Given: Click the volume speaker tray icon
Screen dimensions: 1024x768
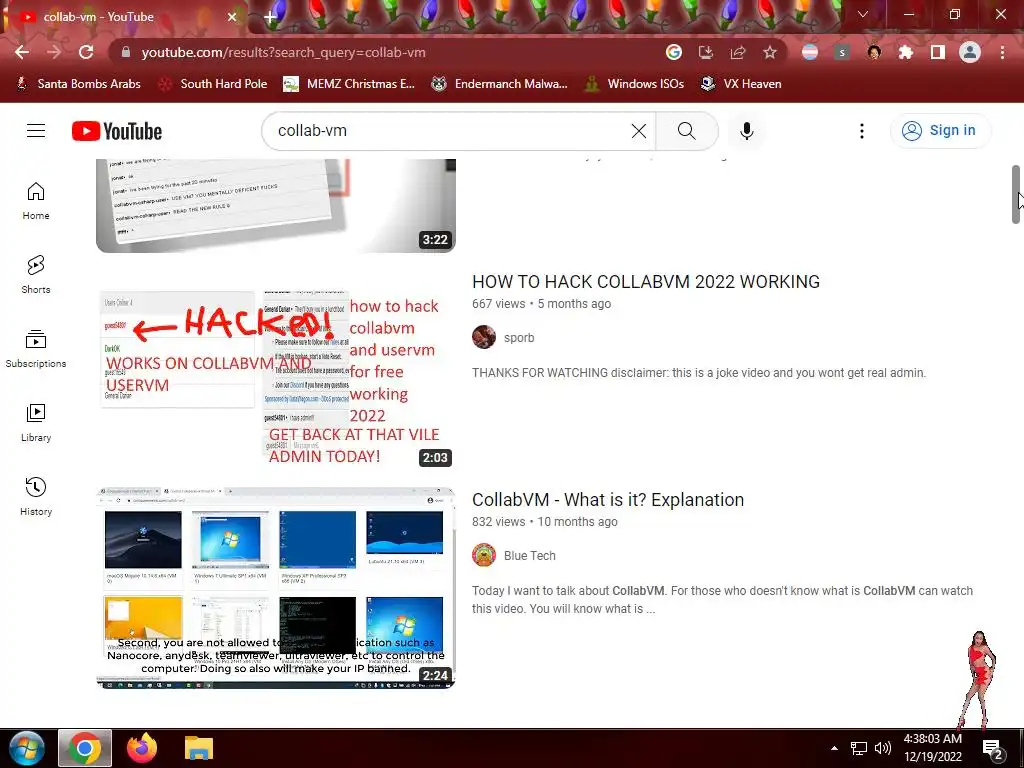Looking at the screenshot, I should pos(882,748).
